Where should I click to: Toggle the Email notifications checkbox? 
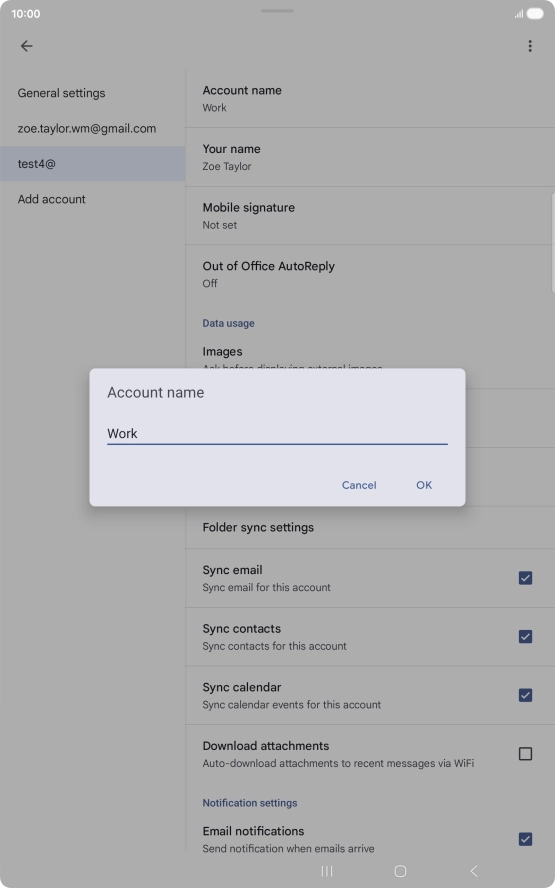point(526,839)
